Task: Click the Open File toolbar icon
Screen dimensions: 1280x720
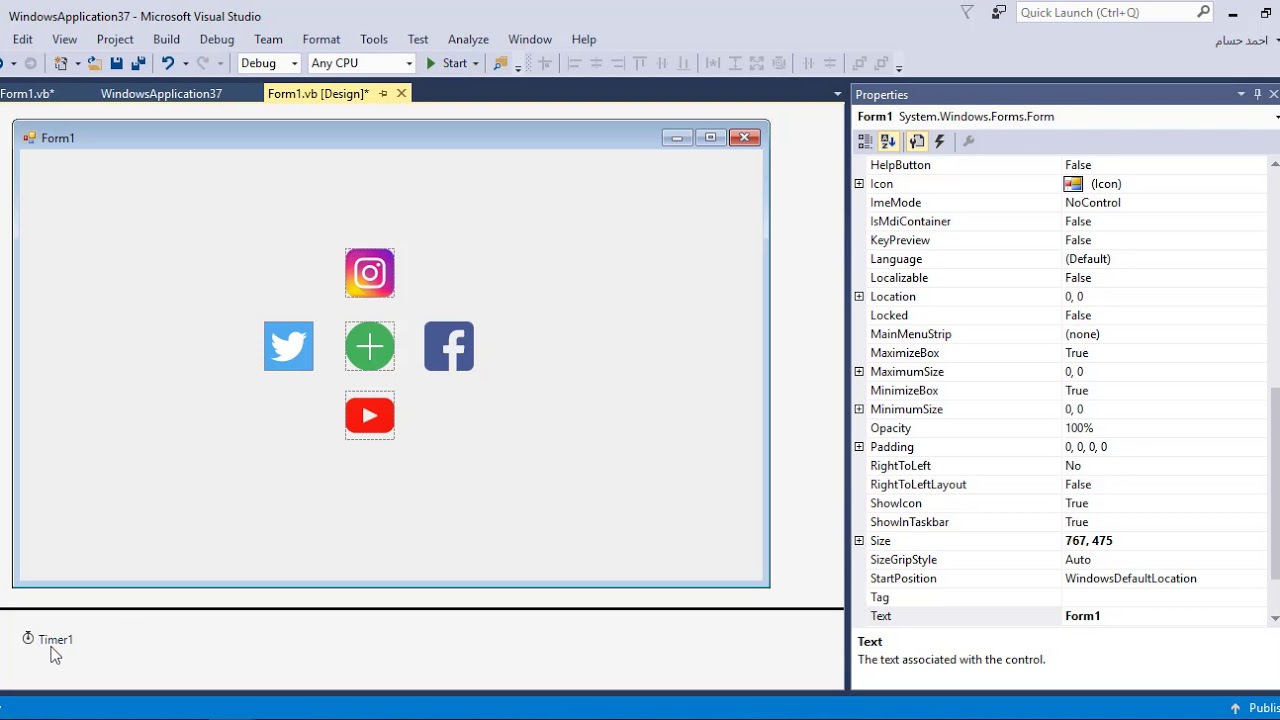Action: tap(94, 63)
